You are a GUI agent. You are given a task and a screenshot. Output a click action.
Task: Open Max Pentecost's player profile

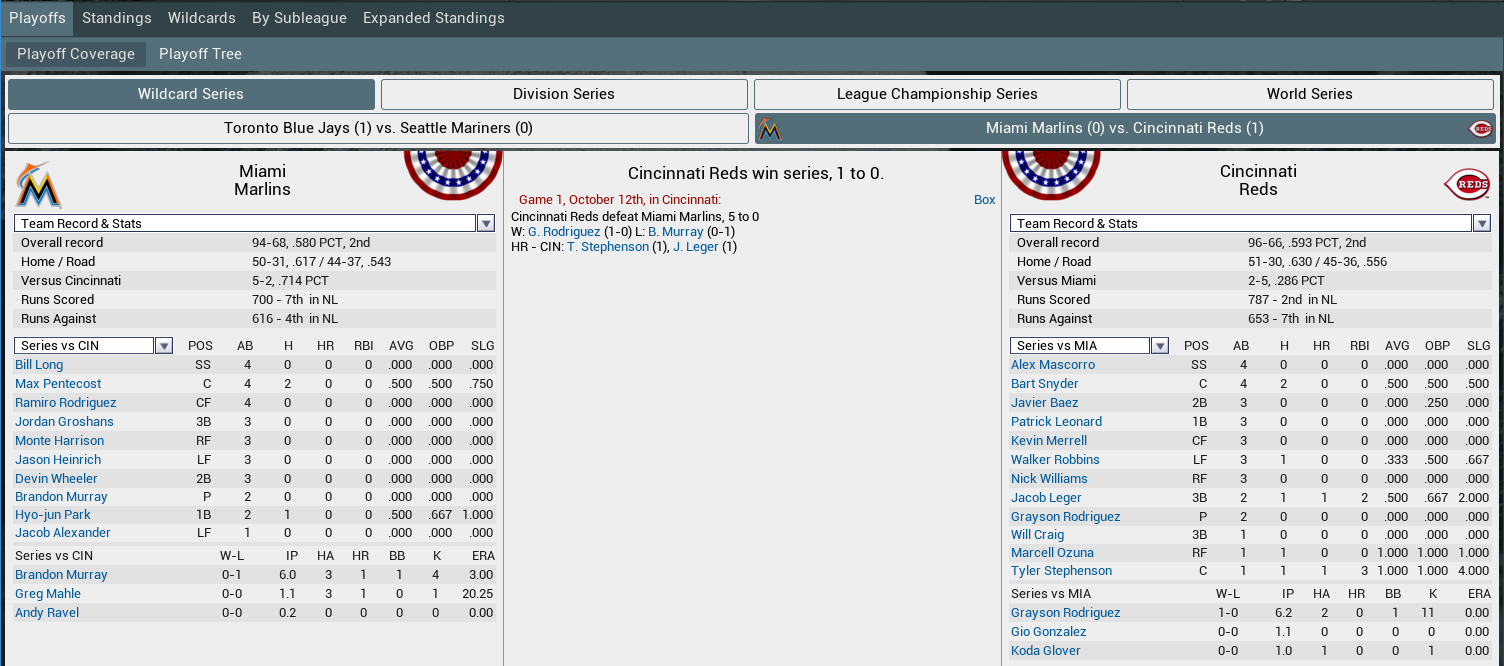(58, 384)
